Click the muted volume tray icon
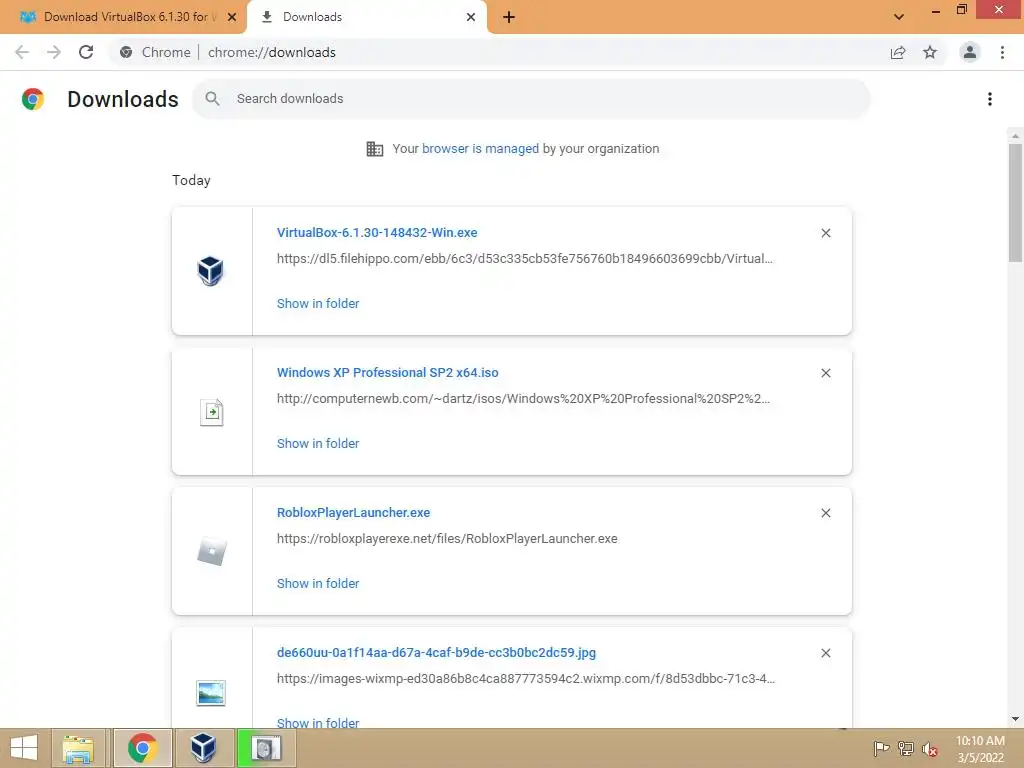The width and height of the screenshot is (1024, 768). [x=930, y=749]
